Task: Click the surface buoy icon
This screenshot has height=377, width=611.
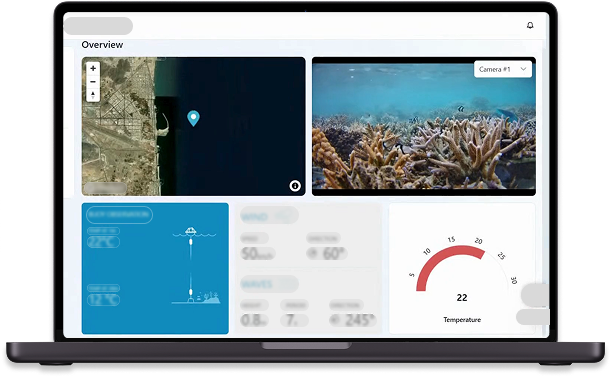Action: (x=191, y=232)
